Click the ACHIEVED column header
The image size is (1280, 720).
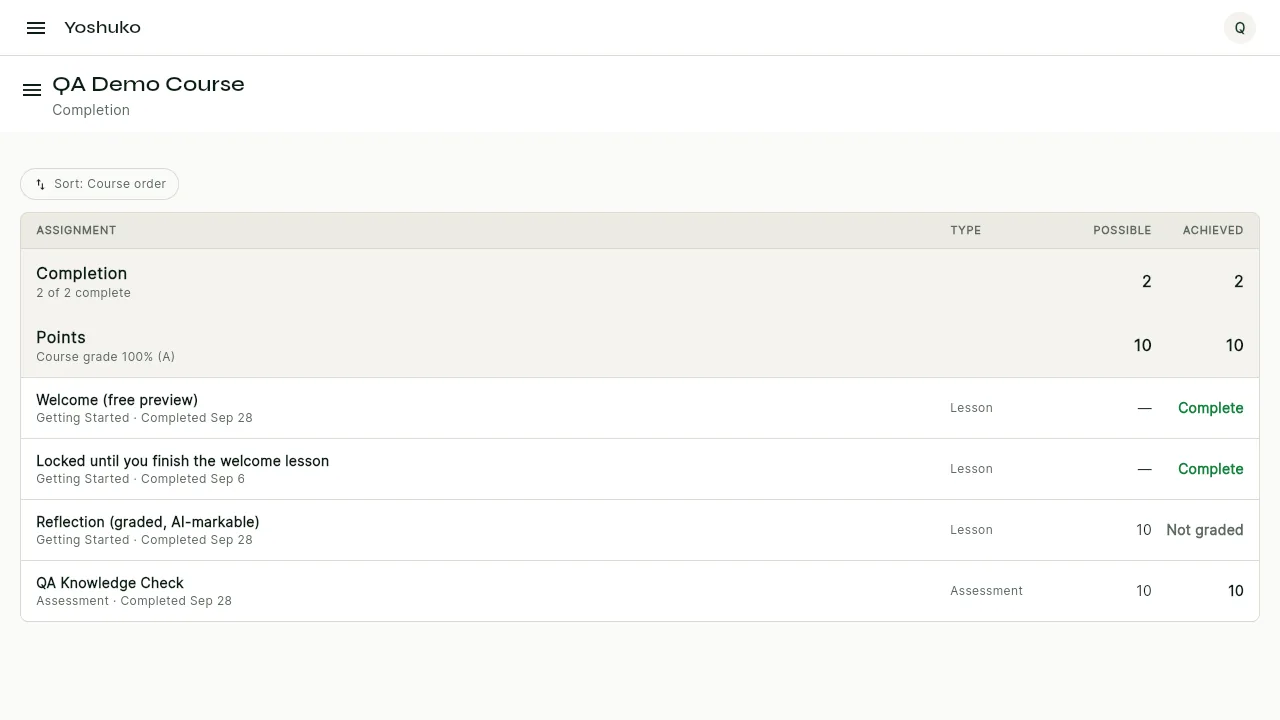tap(1213, 230)
